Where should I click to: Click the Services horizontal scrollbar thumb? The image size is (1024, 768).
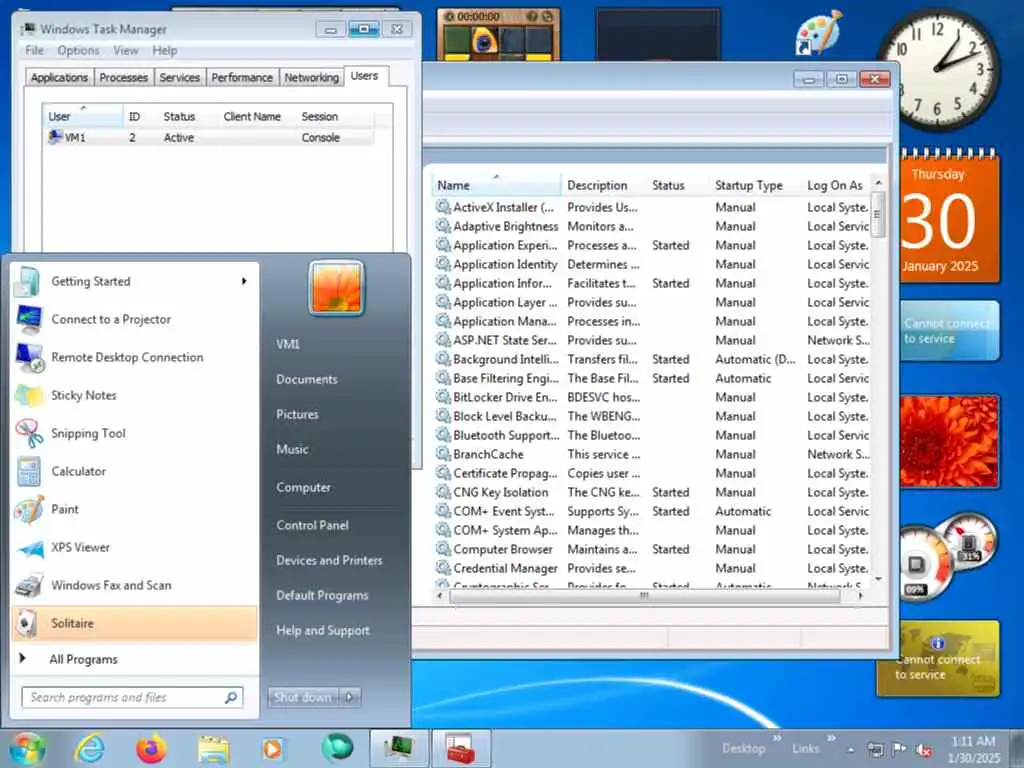pyautogui.click(x=645, y=596)
